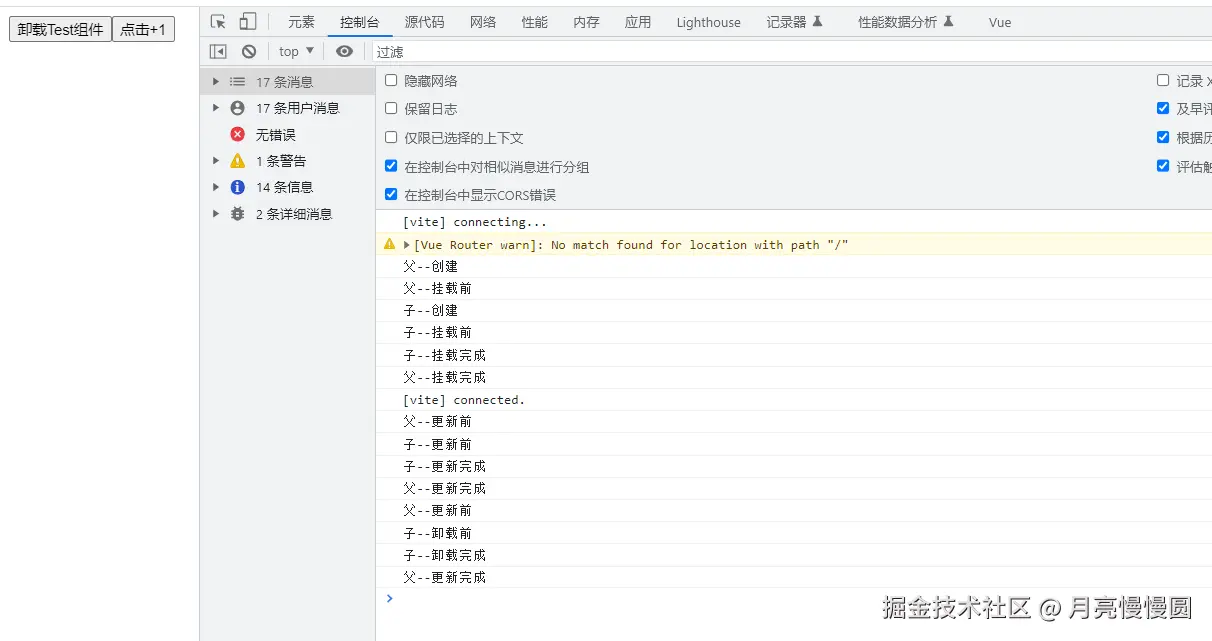
Task: Toggle the device toolbar icon
Action: [248, 21]
